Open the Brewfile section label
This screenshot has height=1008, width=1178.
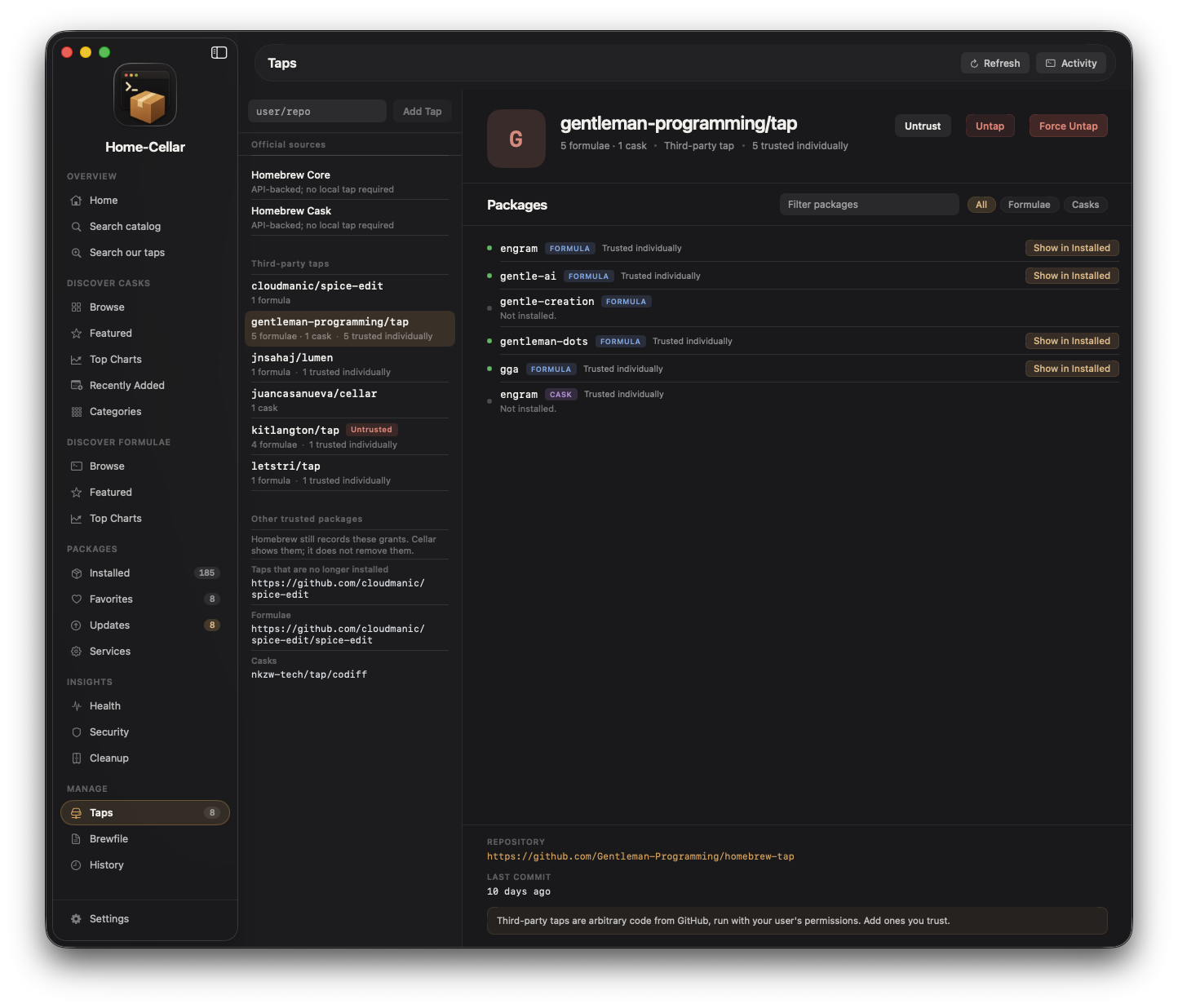[x=108, y=839]
